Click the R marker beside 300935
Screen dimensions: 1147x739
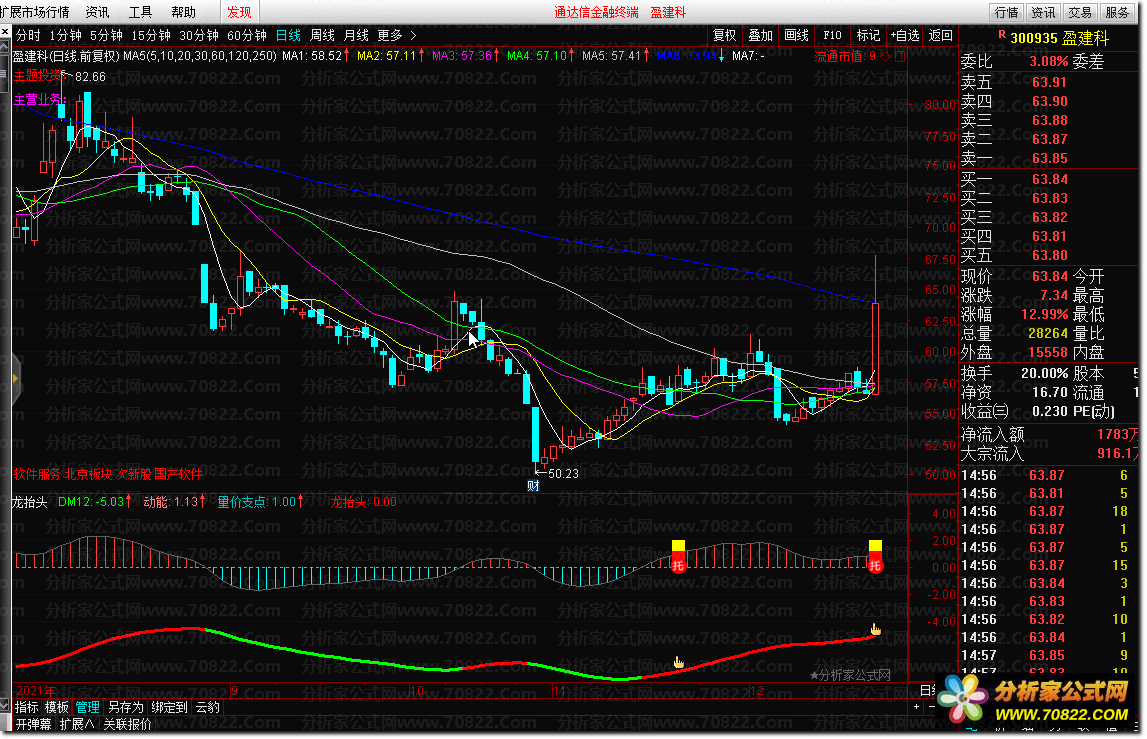pos(1001,34)
